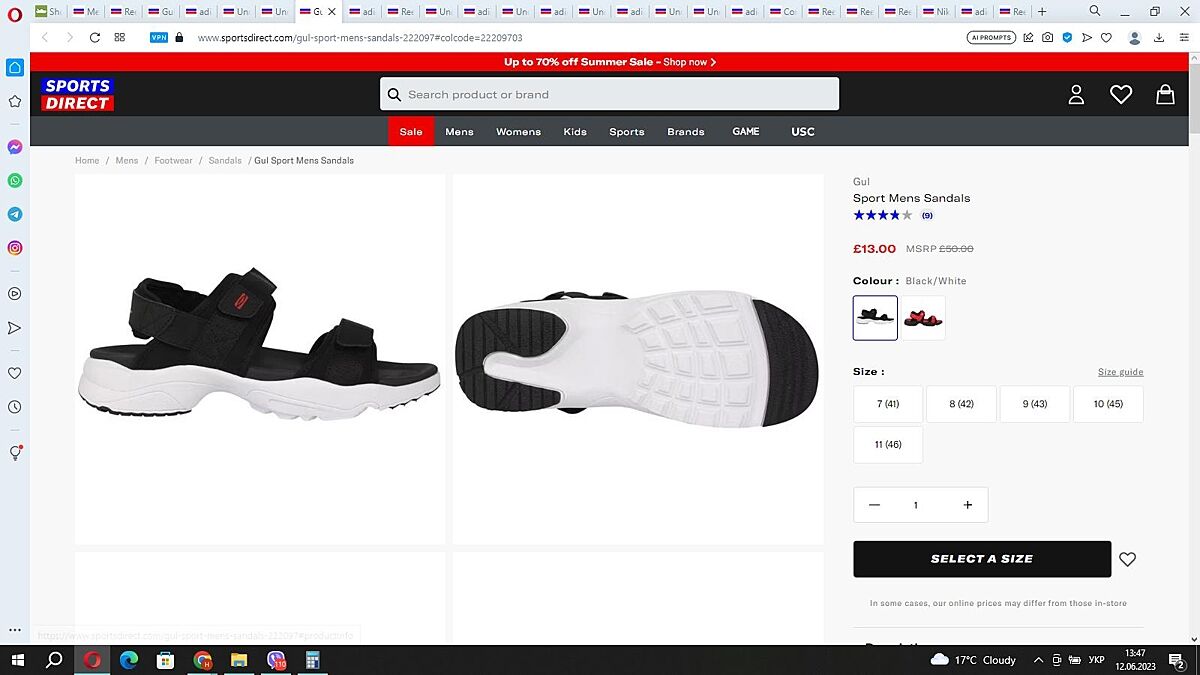This screenshot has height=675, width=1200.
Task: Open the Brands navigation menu
Action: click(x=686, y=132)
